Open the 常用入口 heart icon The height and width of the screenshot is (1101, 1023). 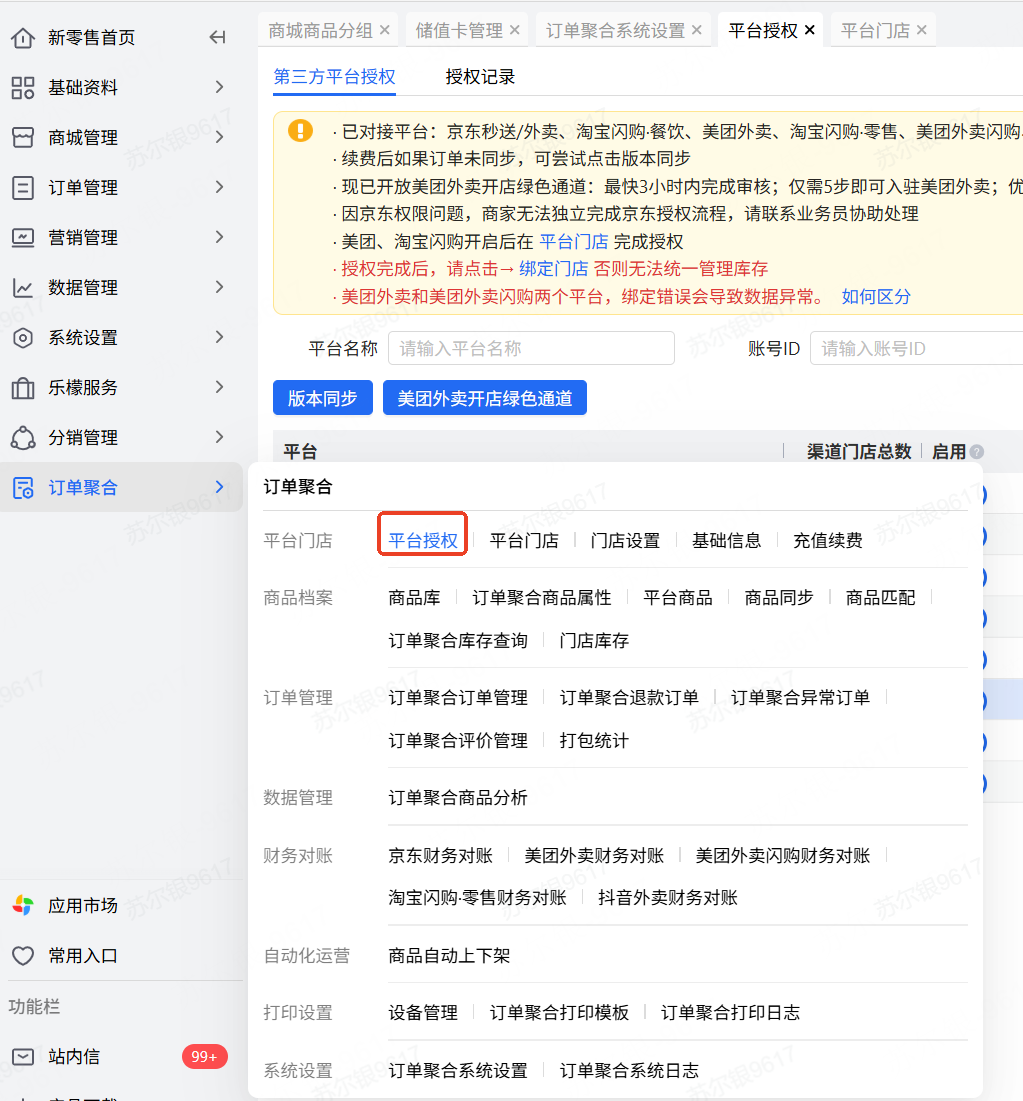point(22,956)
